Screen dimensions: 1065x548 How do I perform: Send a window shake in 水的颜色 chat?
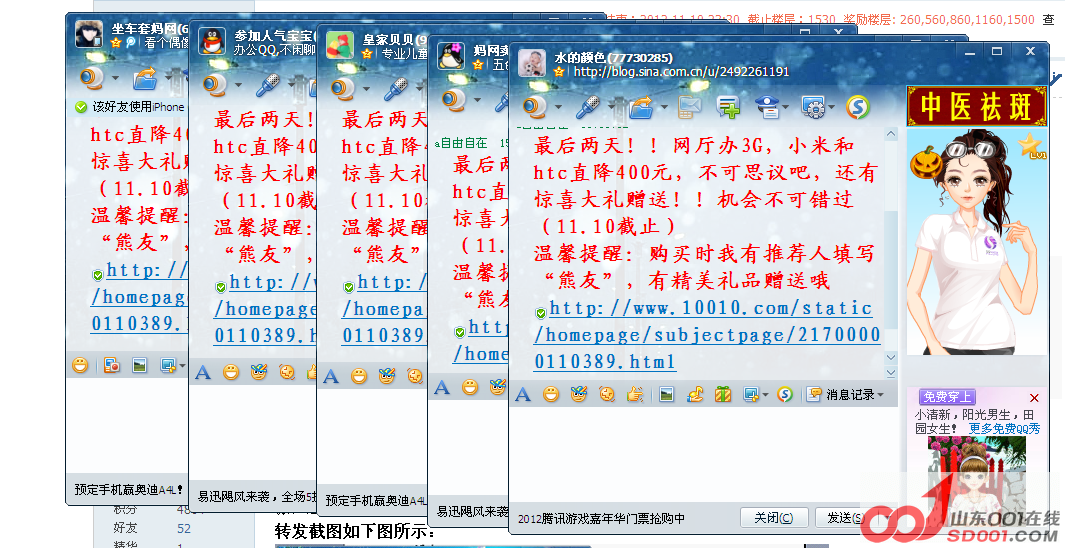click(607, 395)
